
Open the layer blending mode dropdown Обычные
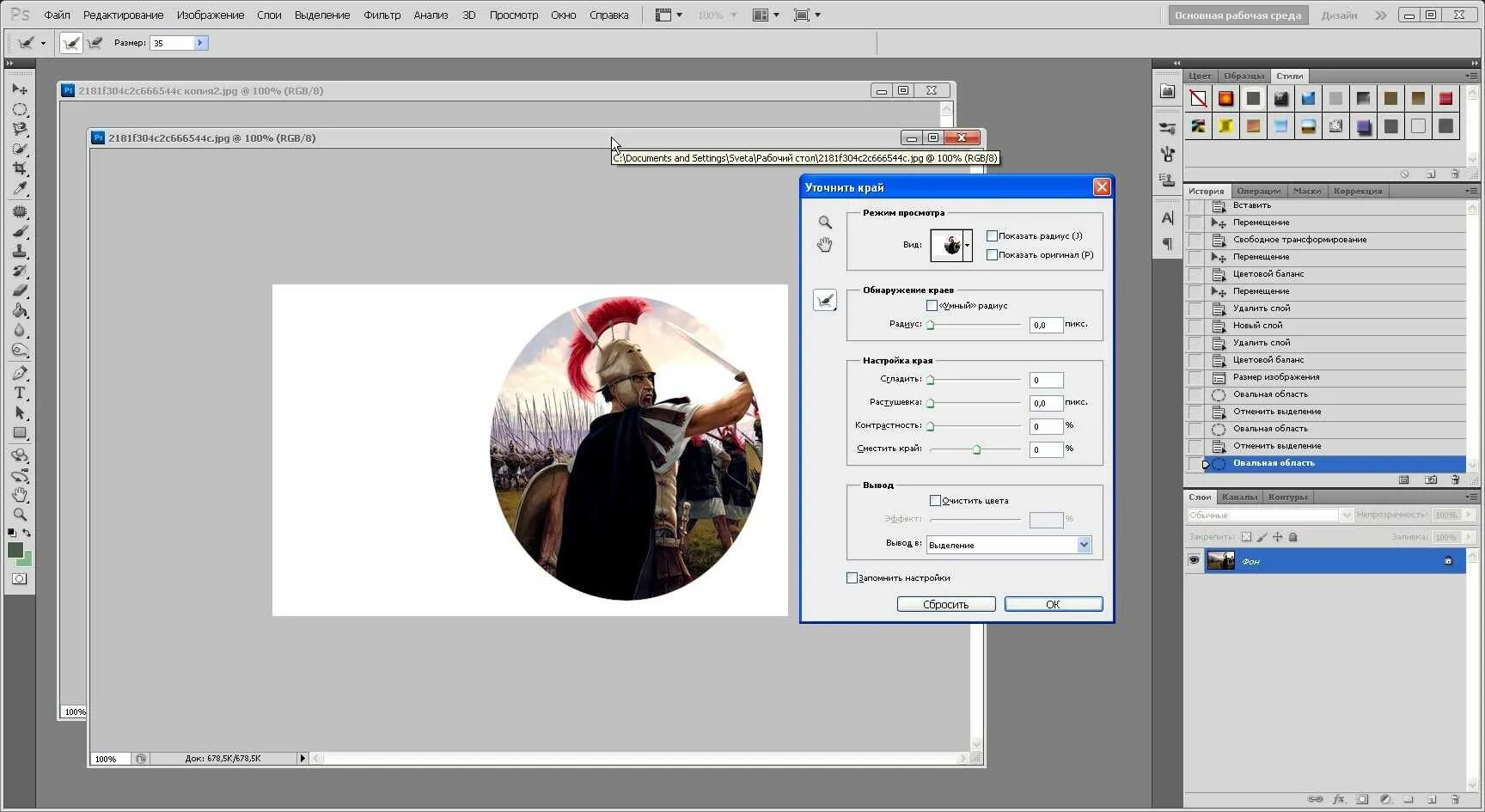point(1270,515)
